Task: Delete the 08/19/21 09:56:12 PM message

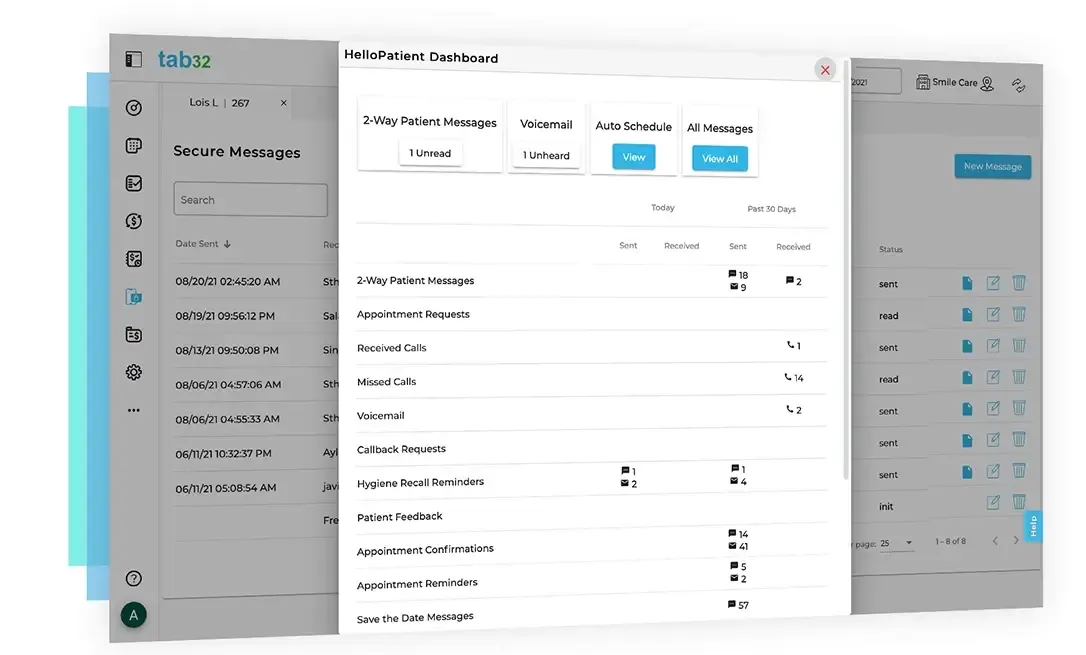Action: (x=1019, y=314)
